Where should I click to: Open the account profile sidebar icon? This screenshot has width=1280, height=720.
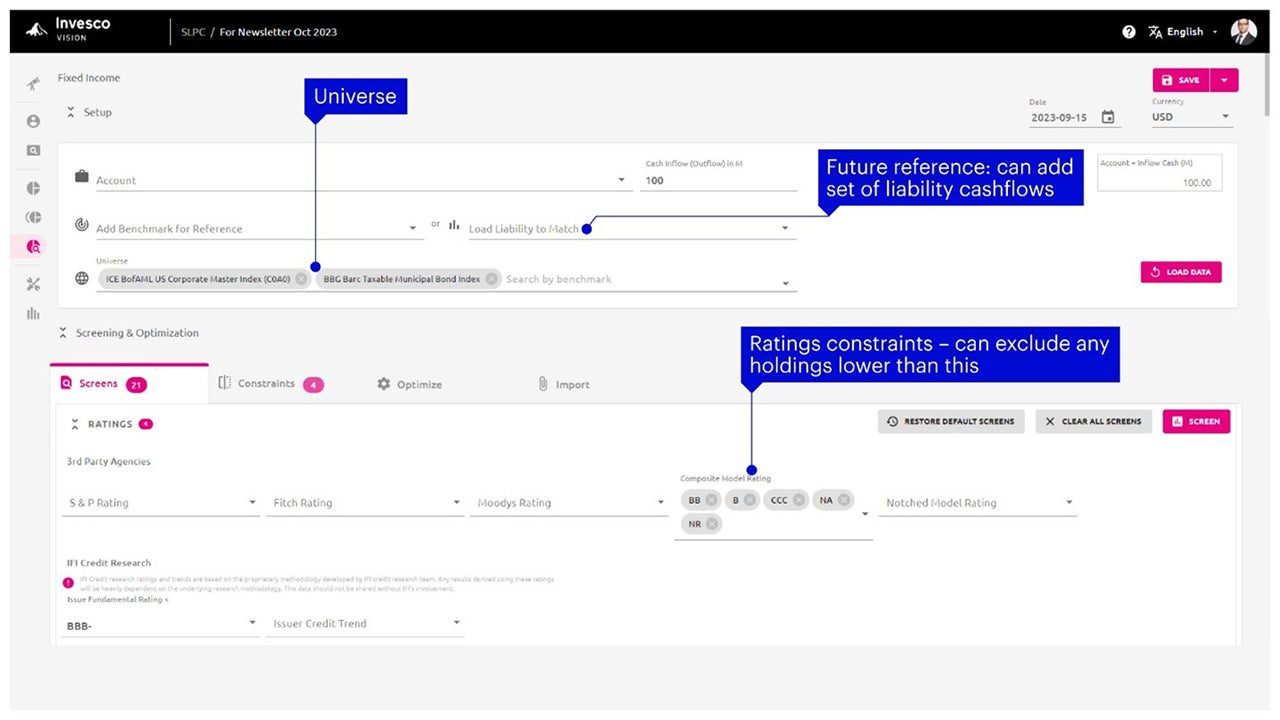click(33, 121)
